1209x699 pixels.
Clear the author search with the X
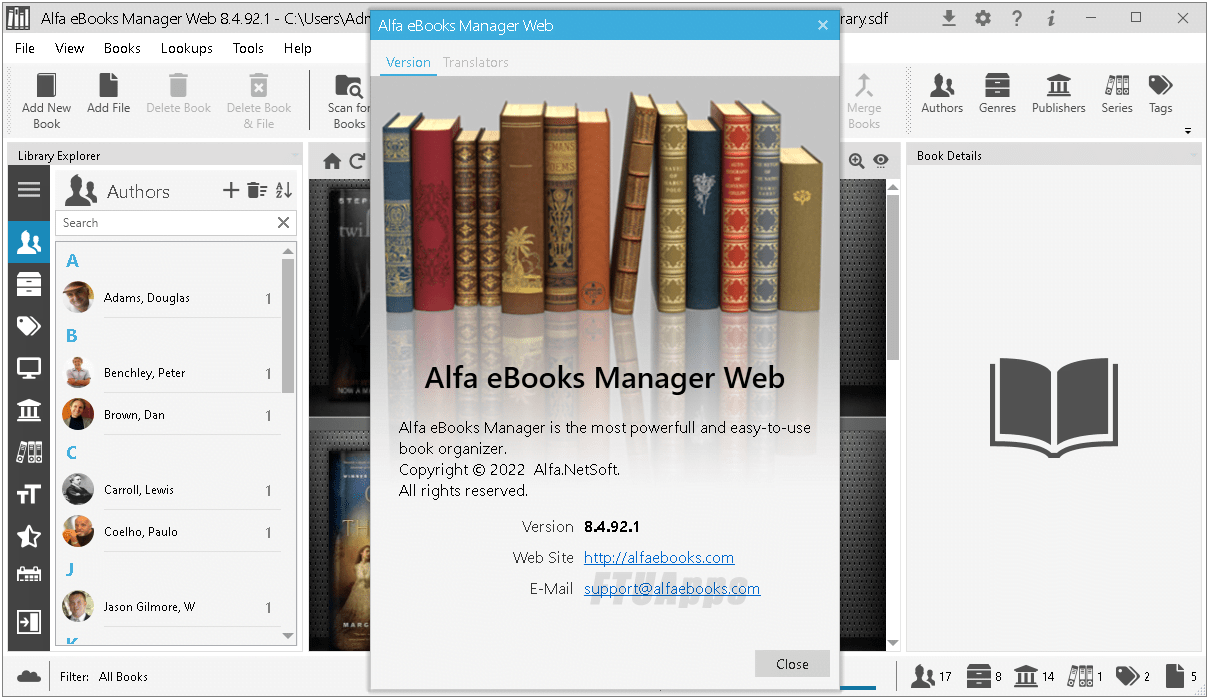point(284,223)
